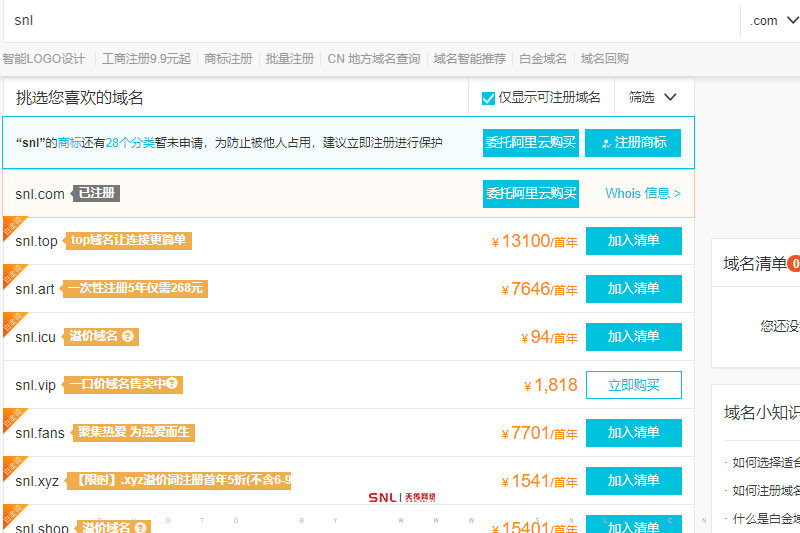The image size is (800, 533).
Task: Add snl.top to list with 加入清单
Action: coord(633,241)
